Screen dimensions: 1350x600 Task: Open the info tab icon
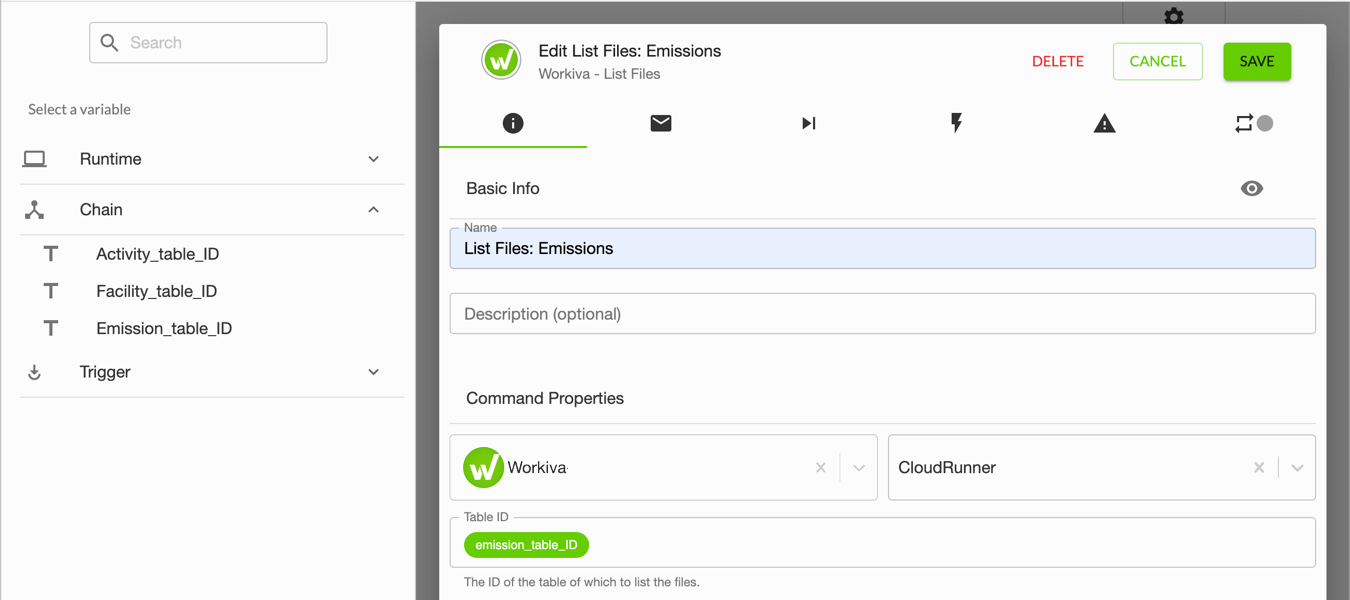pyautogui.click(x=513, y=123)
